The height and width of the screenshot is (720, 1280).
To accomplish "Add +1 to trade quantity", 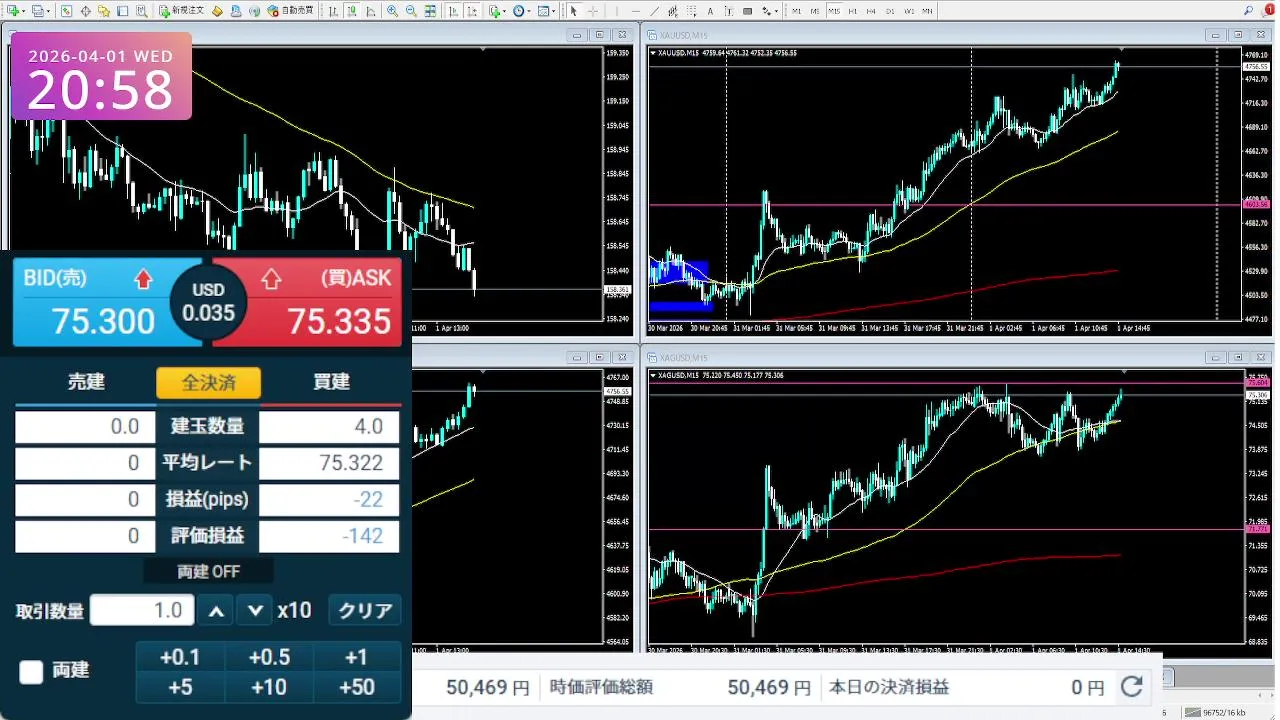I will click(x=357, y=657).
